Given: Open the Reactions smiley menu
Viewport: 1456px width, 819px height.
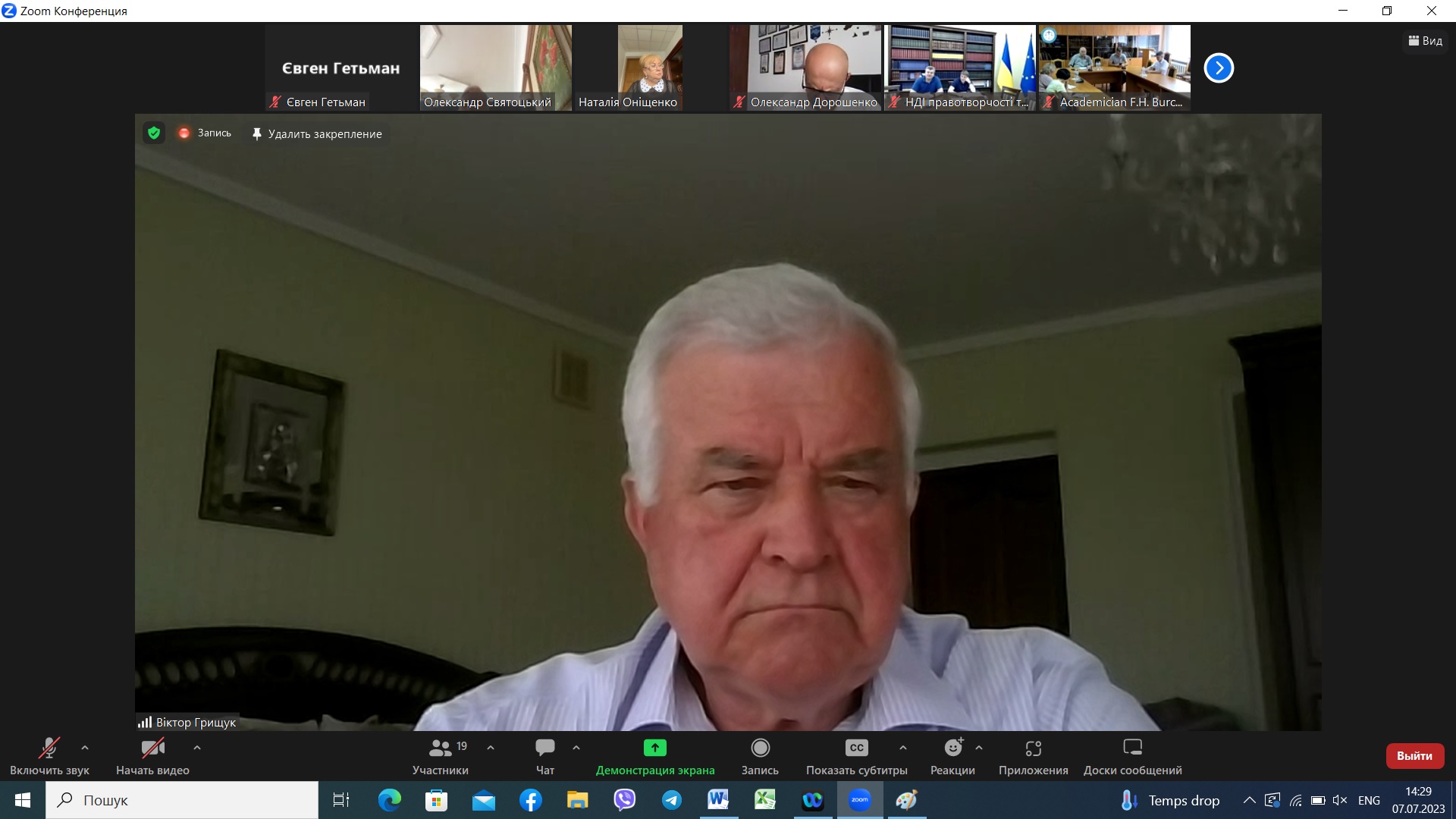Looking at the screenshot, I should pyautogui.click(x=952, y=748).
